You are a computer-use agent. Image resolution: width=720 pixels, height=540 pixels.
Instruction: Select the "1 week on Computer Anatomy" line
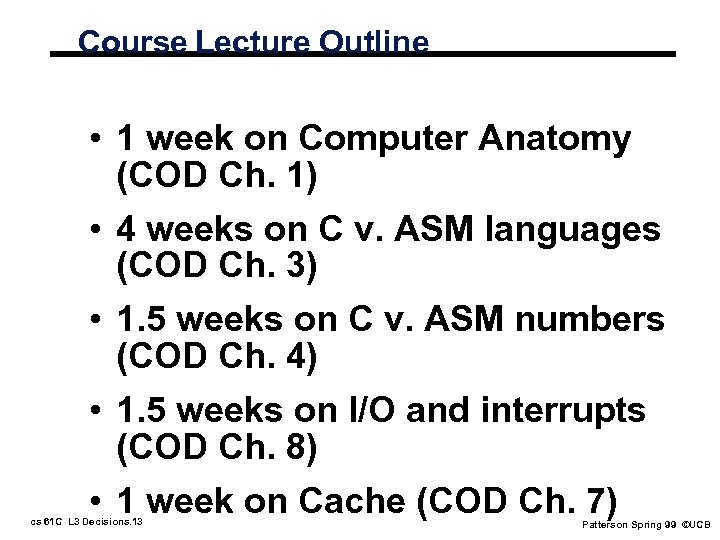[x=373, y=139]
